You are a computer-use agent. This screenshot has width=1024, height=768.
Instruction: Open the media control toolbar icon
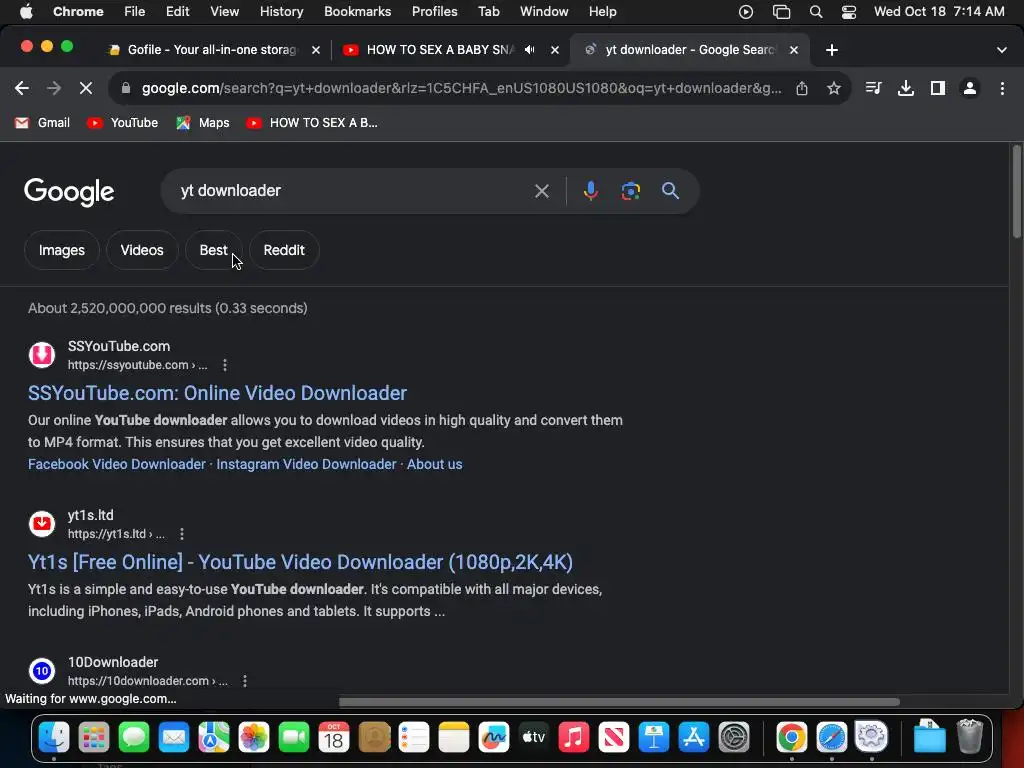(873, 88)
